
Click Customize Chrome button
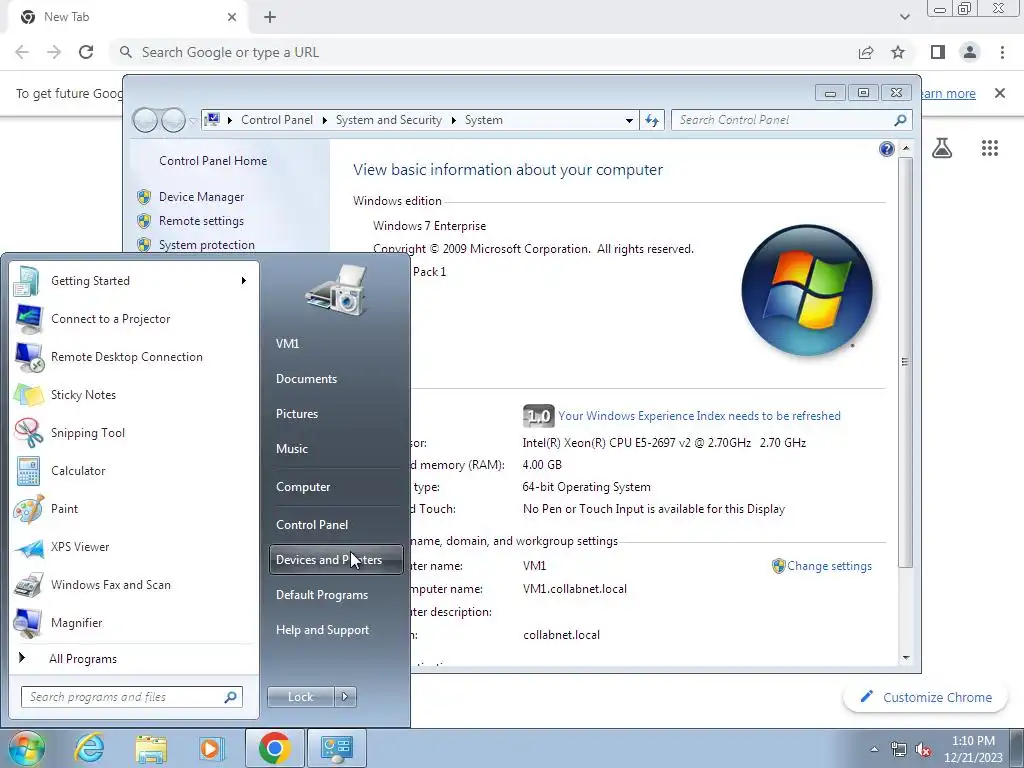point(927,697)
